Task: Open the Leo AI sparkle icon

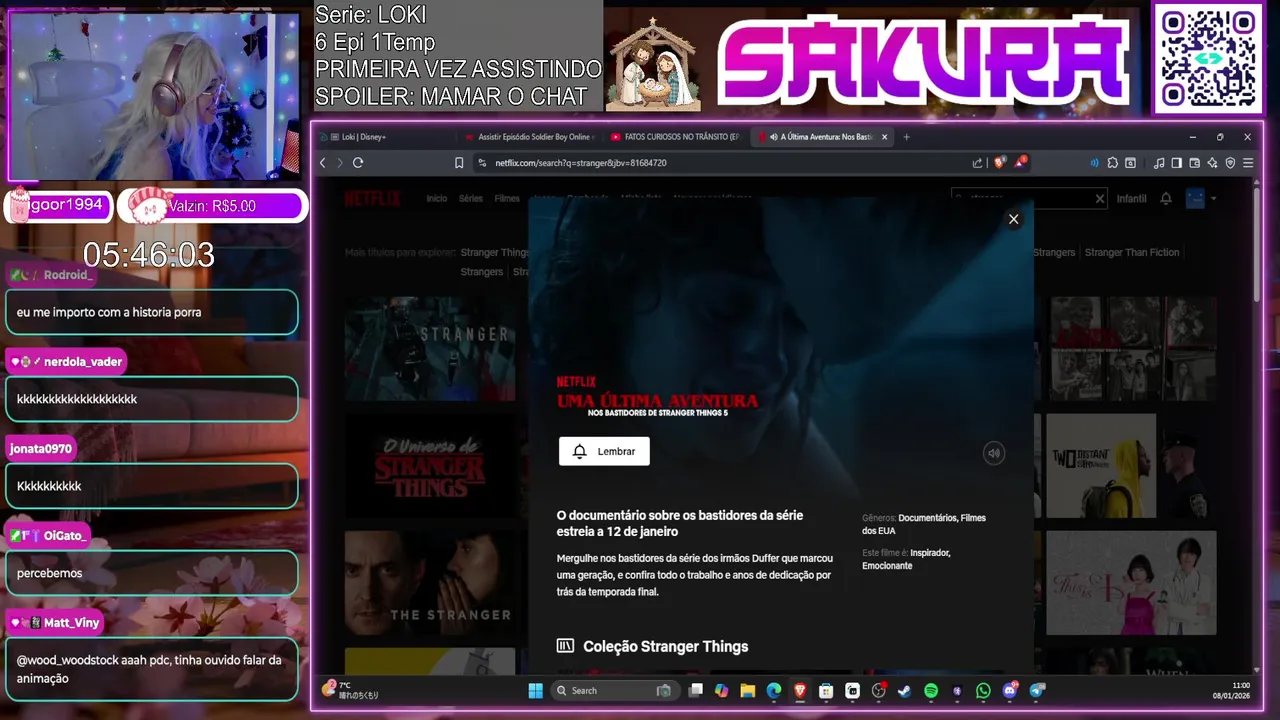Action: click(x=1212, y=163)
